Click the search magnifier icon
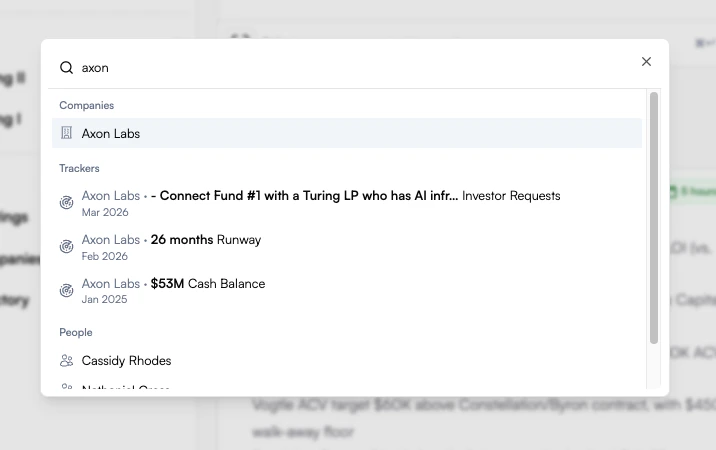 coord(66,68)
